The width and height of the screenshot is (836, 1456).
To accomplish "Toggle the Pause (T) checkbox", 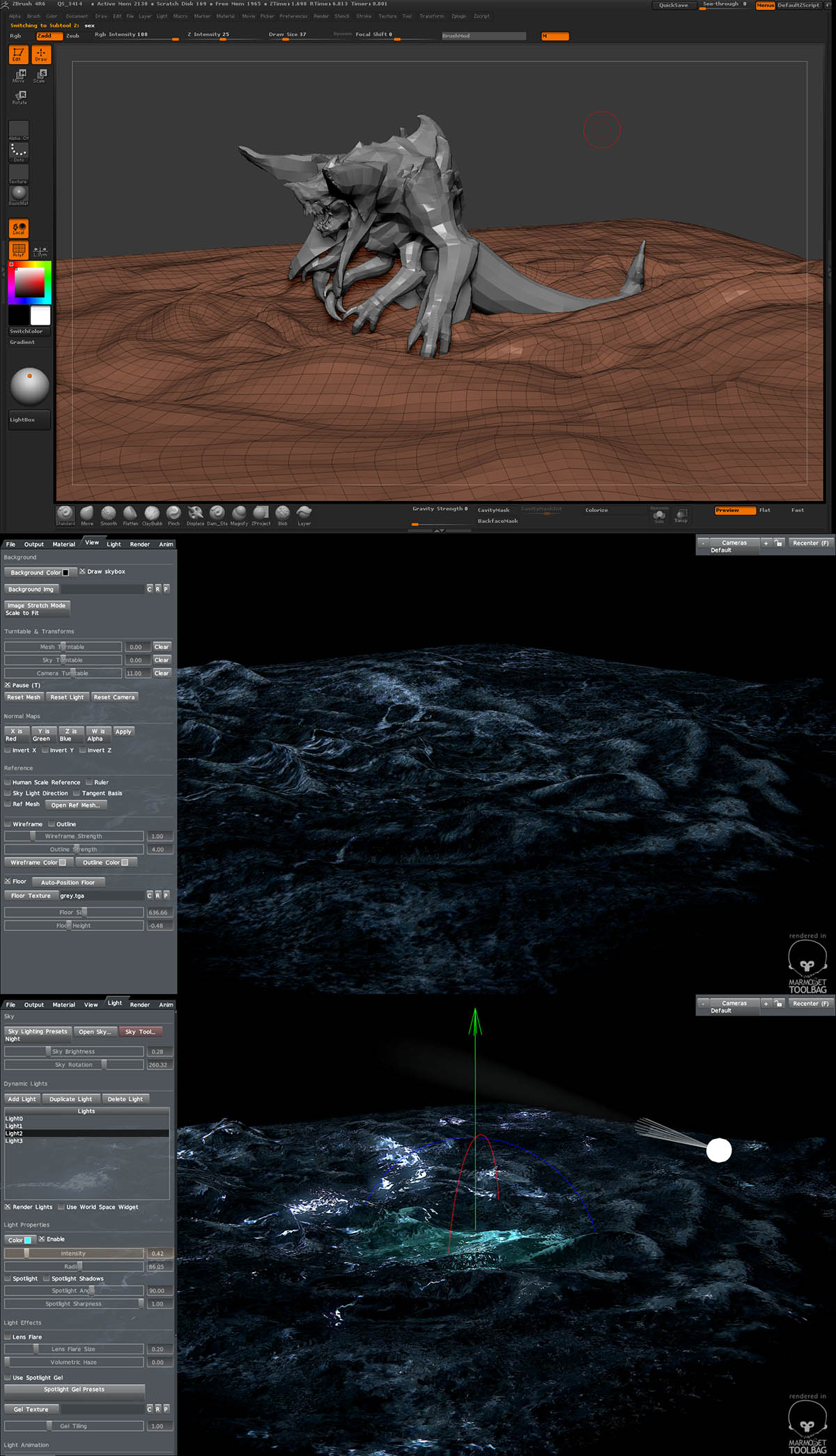I will coord(8,685).
